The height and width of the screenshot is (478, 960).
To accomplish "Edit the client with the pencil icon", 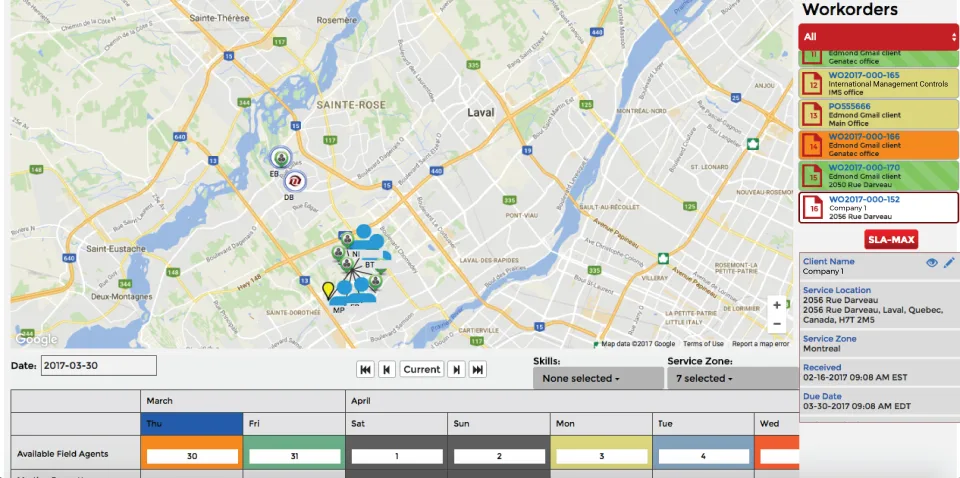I will pos(948,263).
